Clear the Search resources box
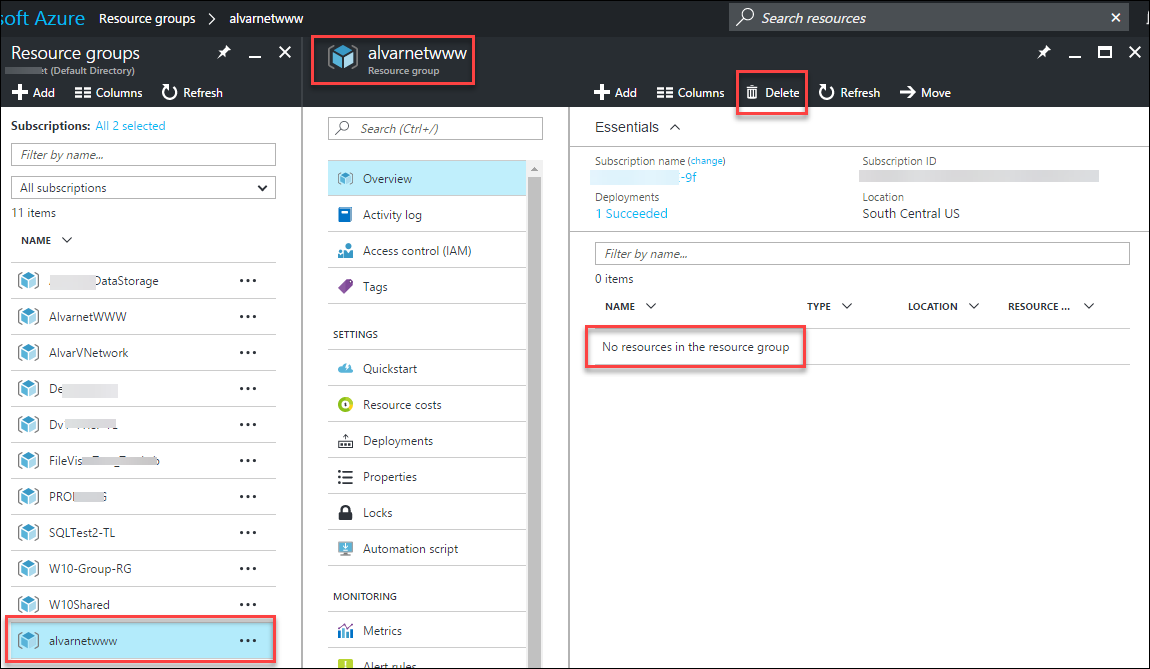Viewport: 1150px width, 669px height. pos(1116,18)
